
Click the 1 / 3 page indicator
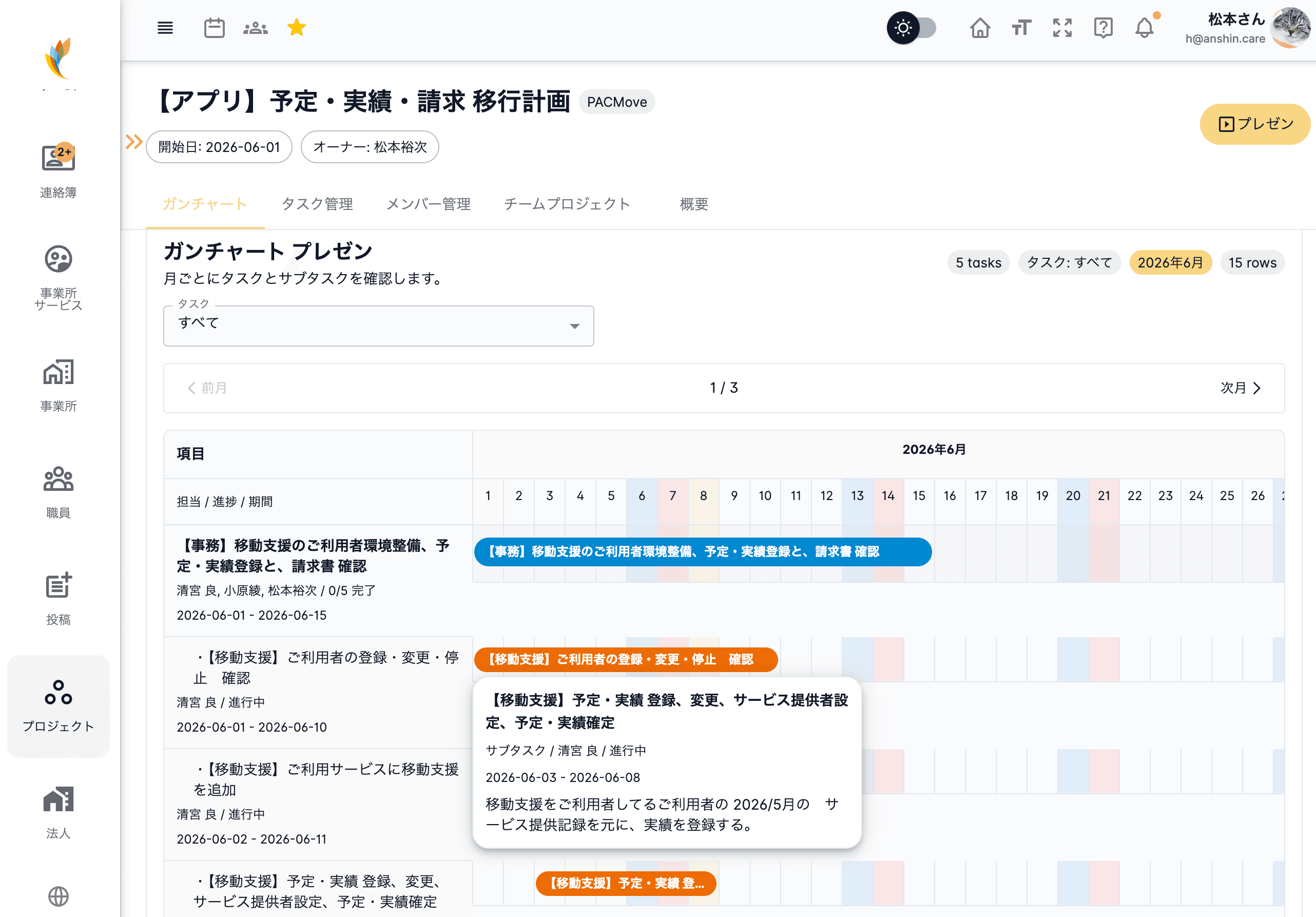723,388
